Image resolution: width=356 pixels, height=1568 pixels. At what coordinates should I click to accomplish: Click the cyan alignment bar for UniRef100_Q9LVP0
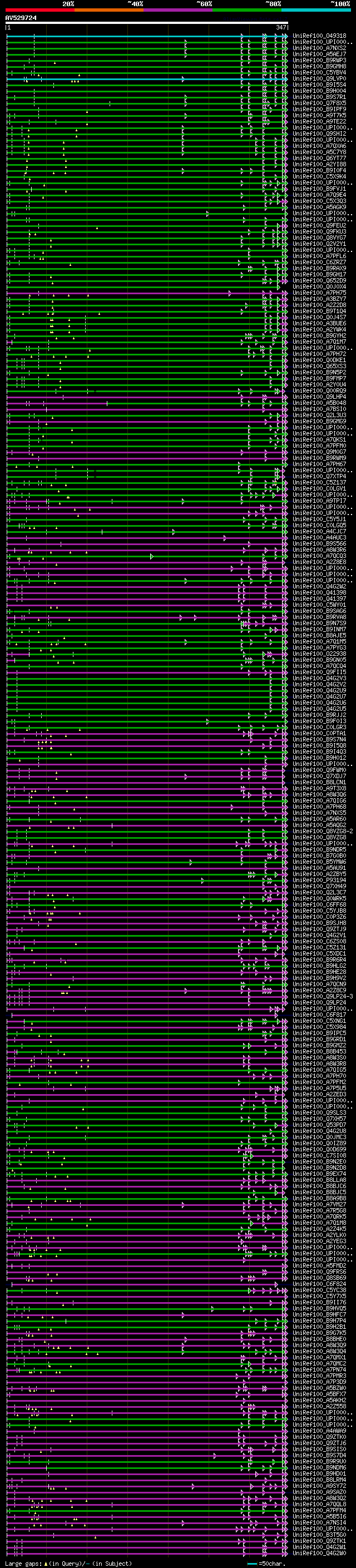coord(147,79)
